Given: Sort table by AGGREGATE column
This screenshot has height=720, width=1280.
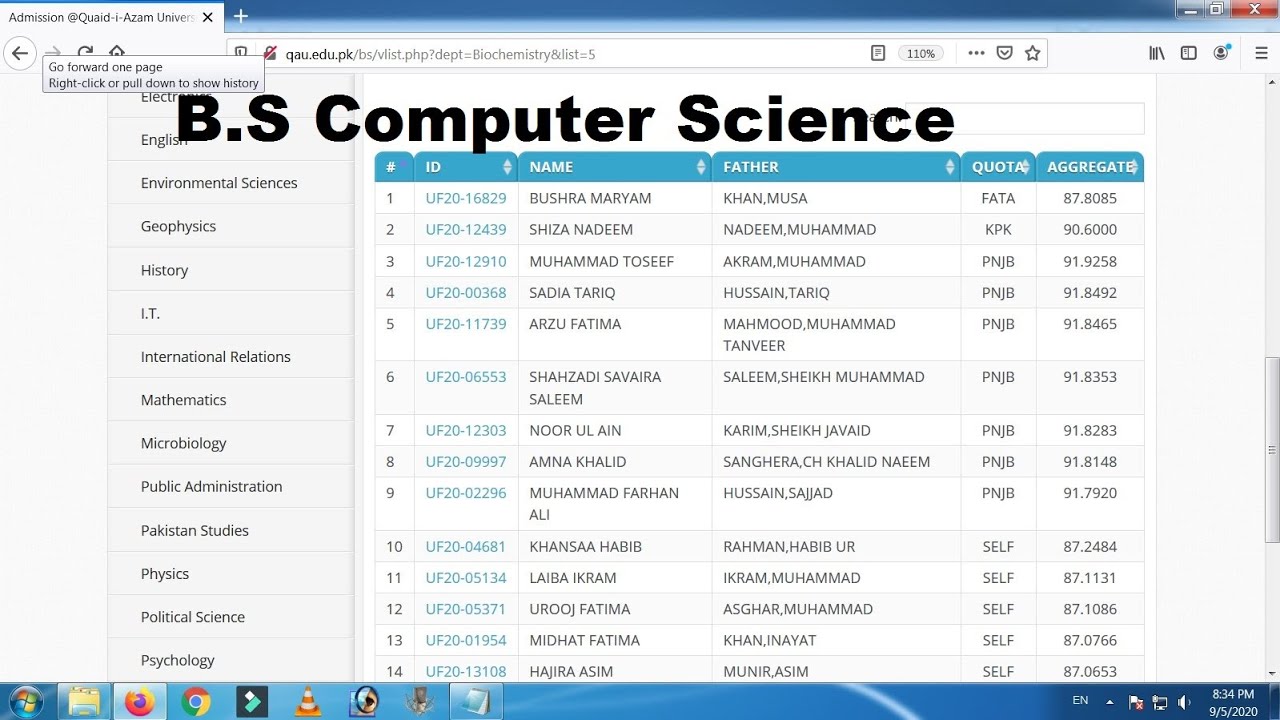Looking at the screenshot, I should coord(1090,167).
